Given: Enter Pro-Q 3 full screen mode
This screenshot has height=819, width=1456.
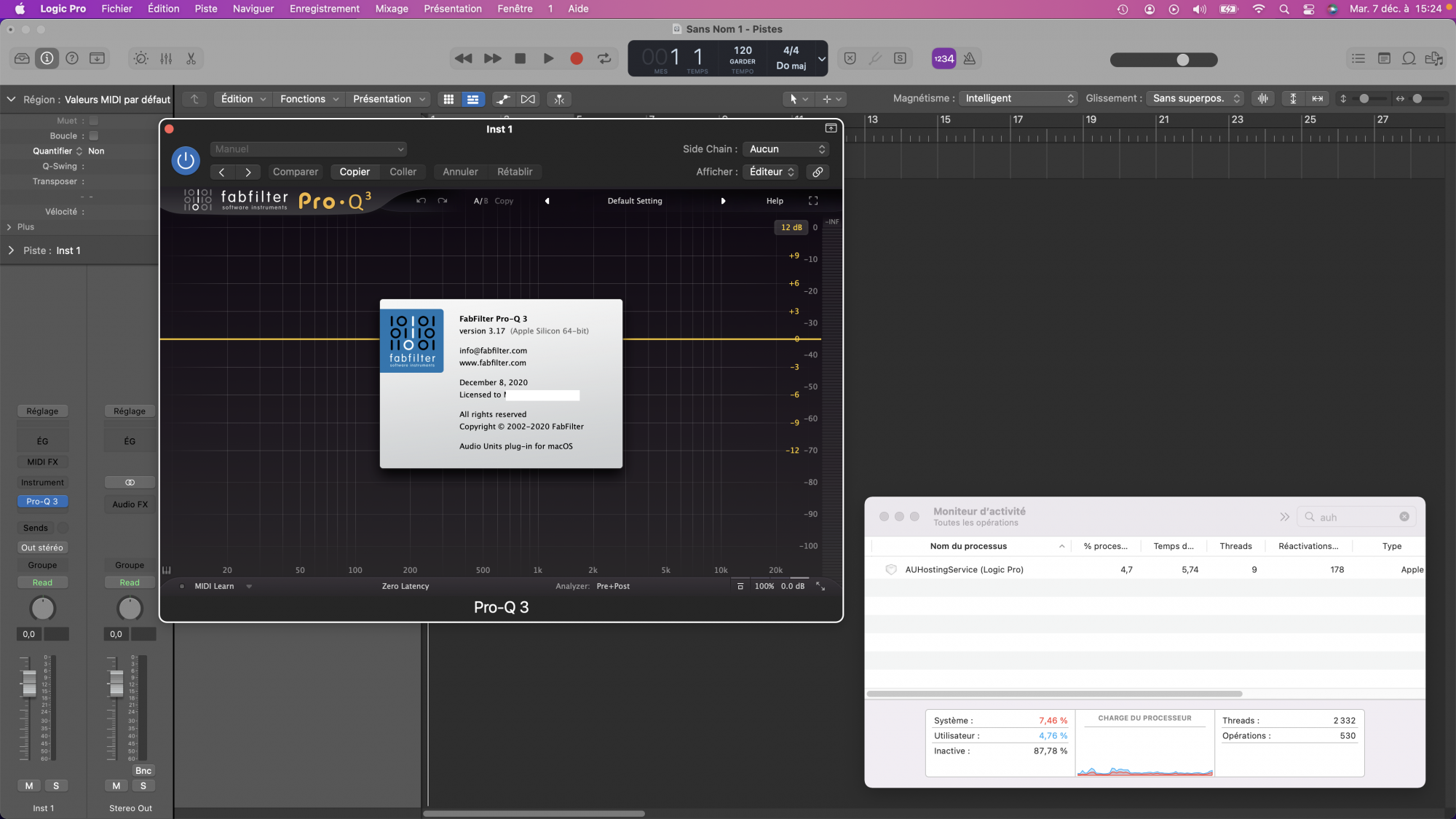Looking at the screenshot, I should 813,201.
